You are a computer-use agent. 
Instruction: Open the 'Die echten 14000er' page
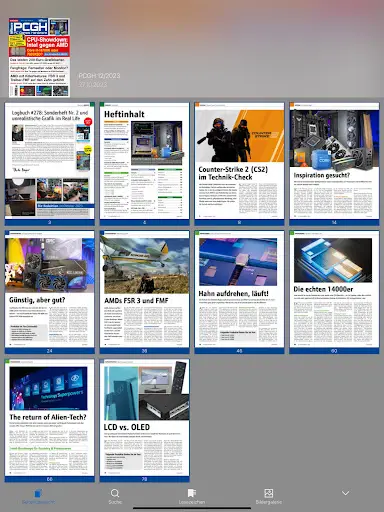(x=334, y=292)
